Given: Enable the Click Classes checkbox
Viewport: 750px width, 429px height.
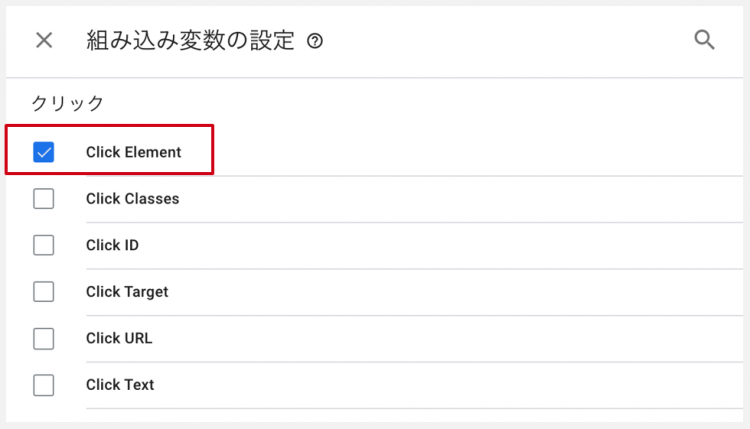Looking at the screenshot, I should pos(44,198).
